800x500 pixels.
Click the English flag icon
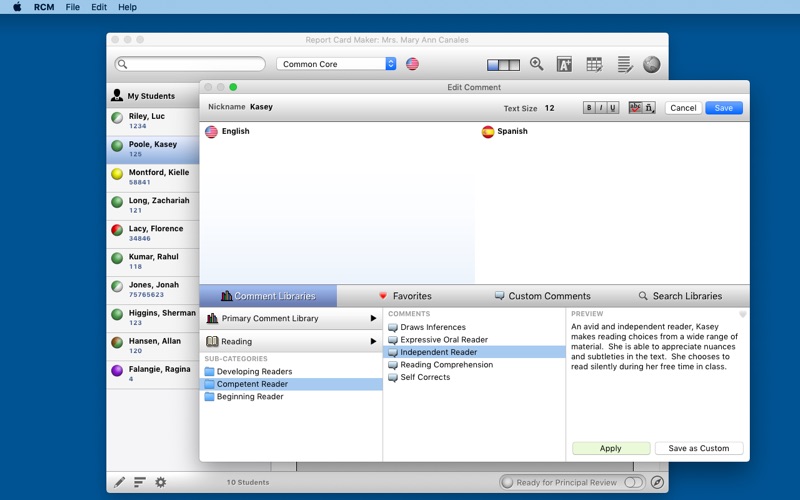[211, 132]
